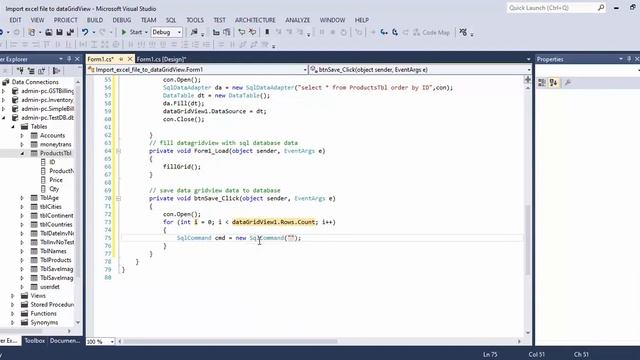Expand the admin-pc.GSTBilling connection node

click(x=3, y=91)
